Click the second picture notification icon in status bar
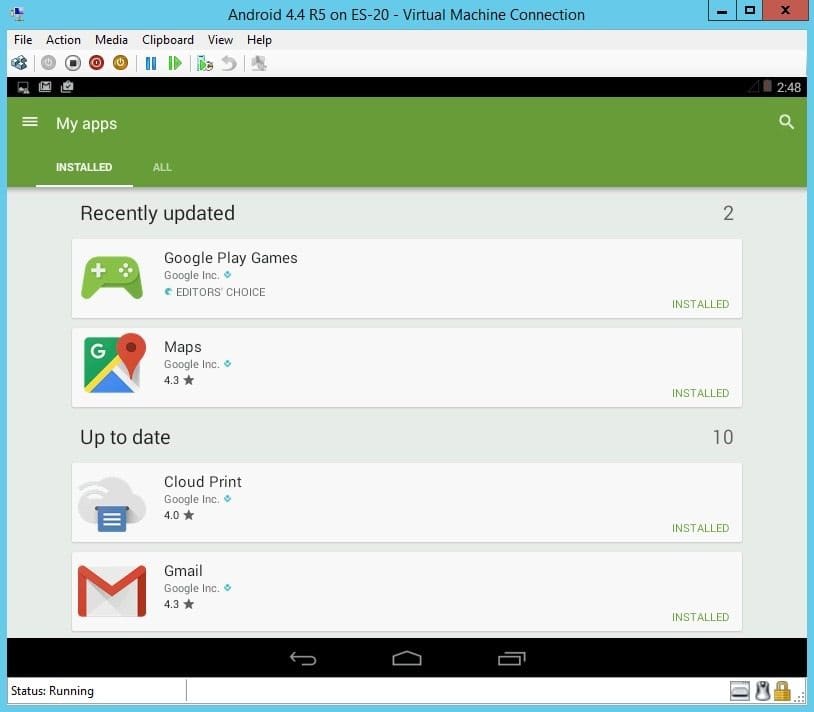Viewport: 814px width, 712px height. (45, 87)
